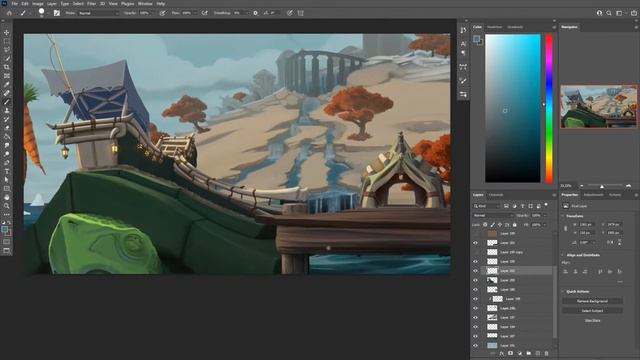
Task: Click the align top edges button
Action: coord(600,271)
